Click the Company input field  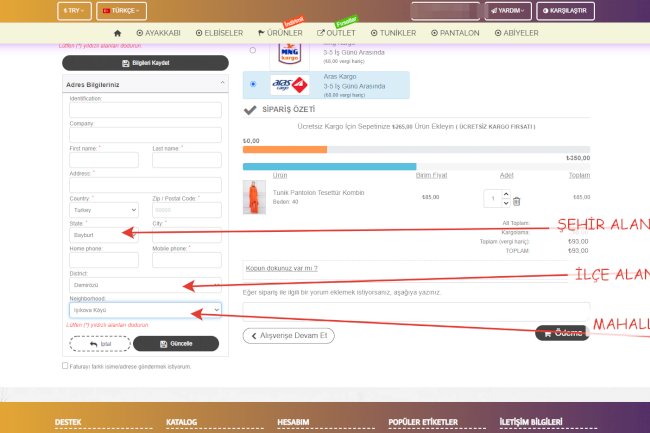pyautogui.click(x=145, y=135)
